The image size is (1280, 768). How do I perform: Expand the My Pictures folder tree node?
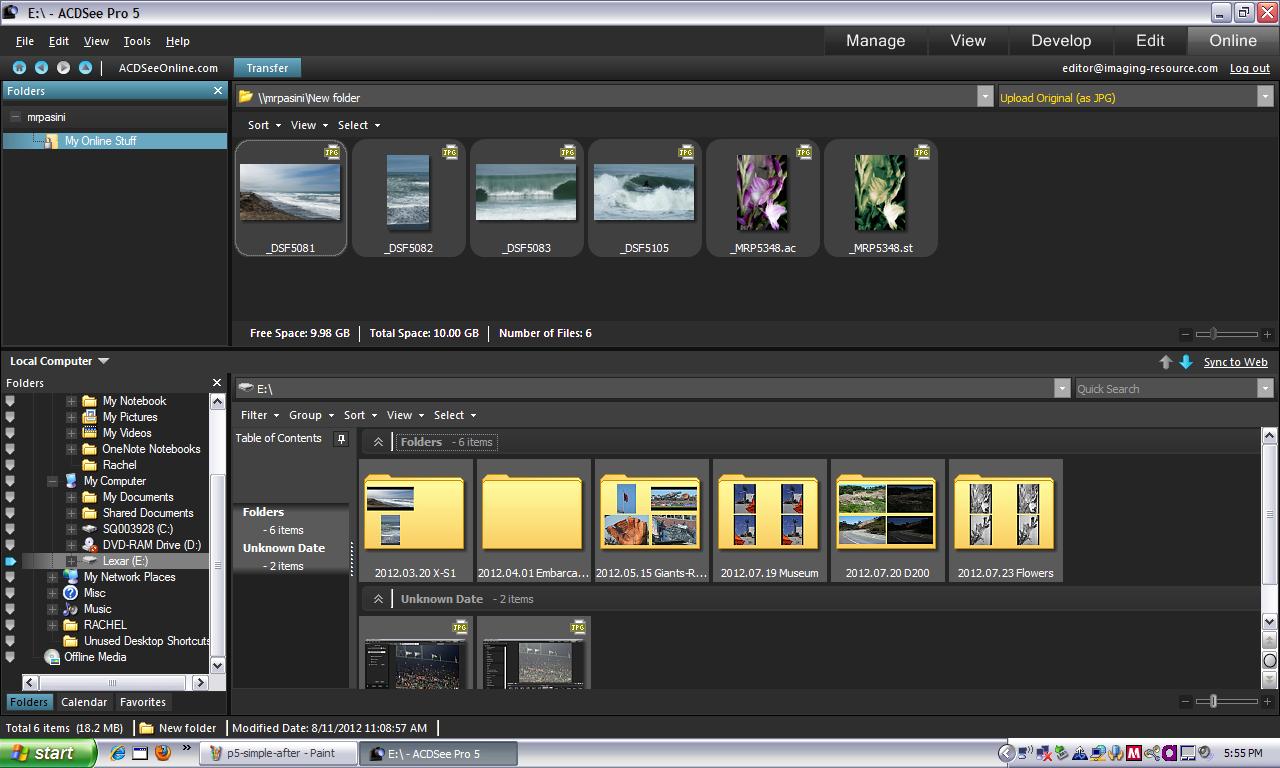[71, 417]
